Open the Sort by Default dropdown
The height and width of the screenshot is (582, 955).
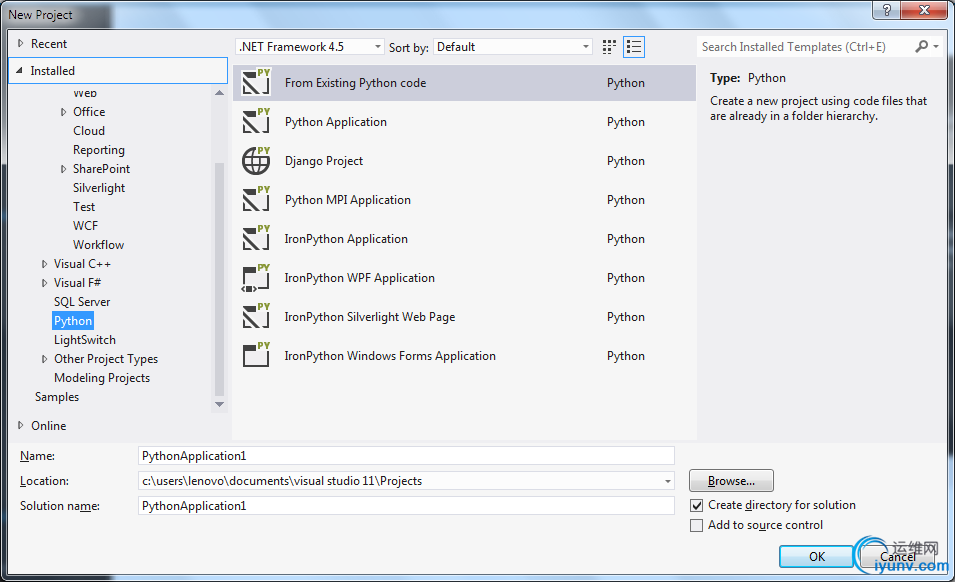(513, 47)
